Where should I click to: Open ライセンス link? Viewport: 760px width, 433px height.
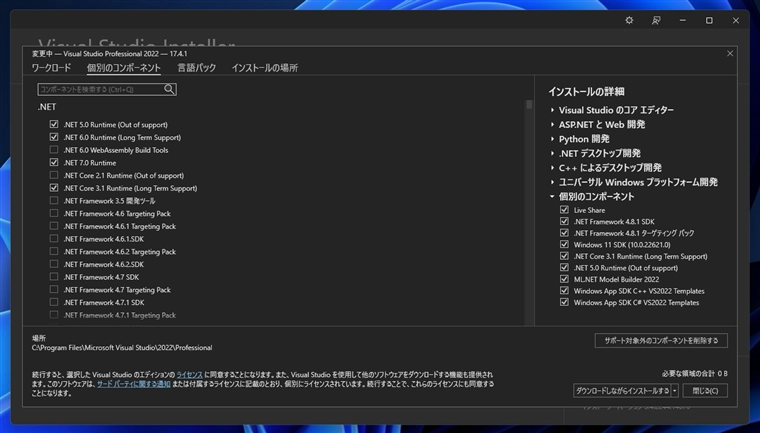tap(190, 375)
